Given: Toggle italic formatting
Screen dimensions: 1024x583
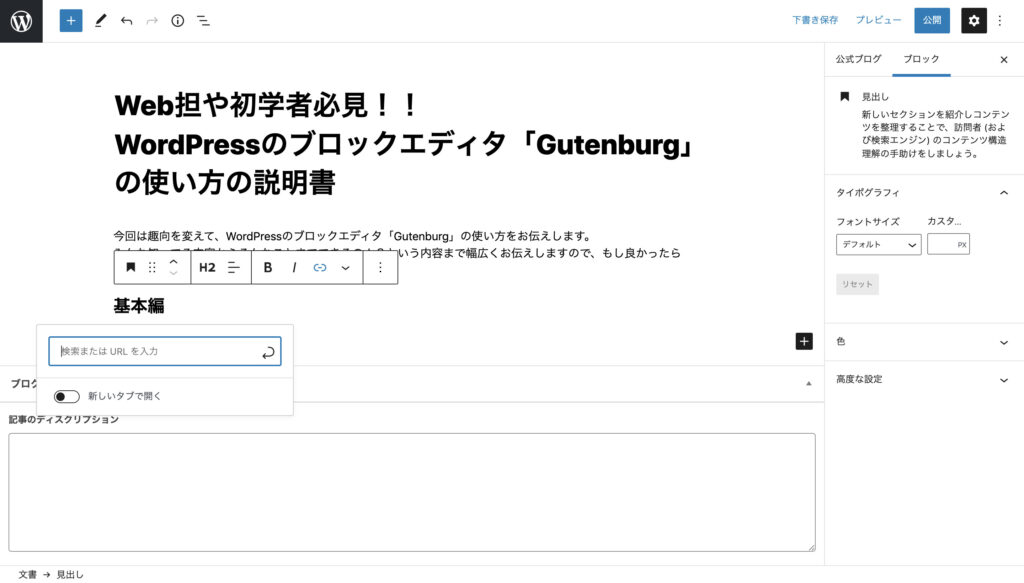Looking at the screenshot, I should pos(294,267).
